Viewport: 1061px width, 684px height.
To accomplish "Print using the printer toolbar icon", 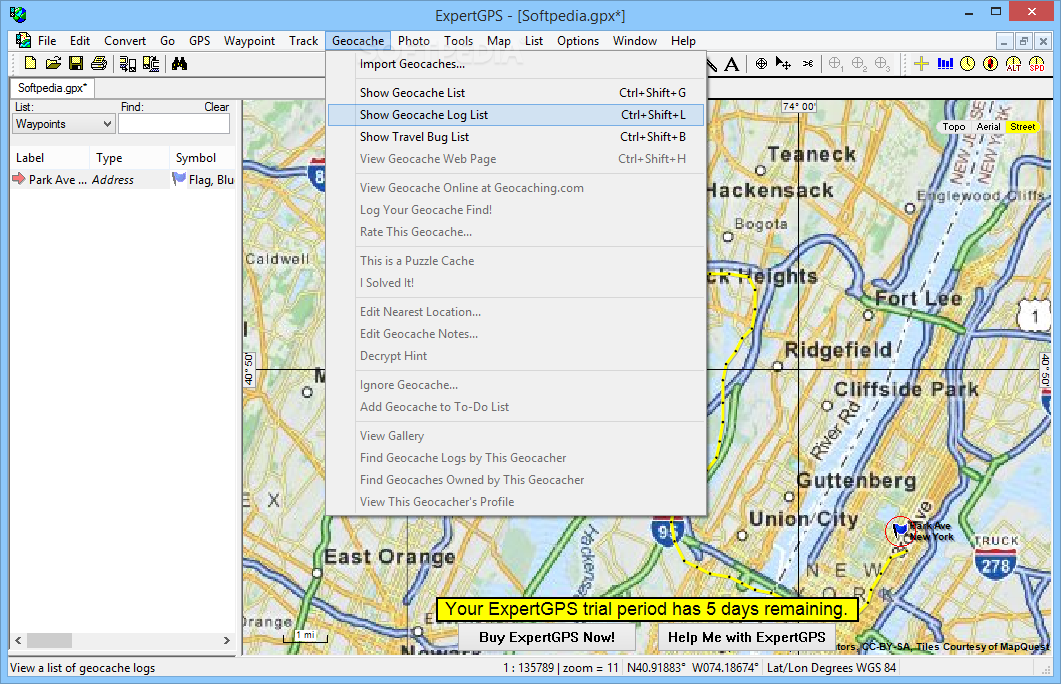I will [x=99, y=64].
